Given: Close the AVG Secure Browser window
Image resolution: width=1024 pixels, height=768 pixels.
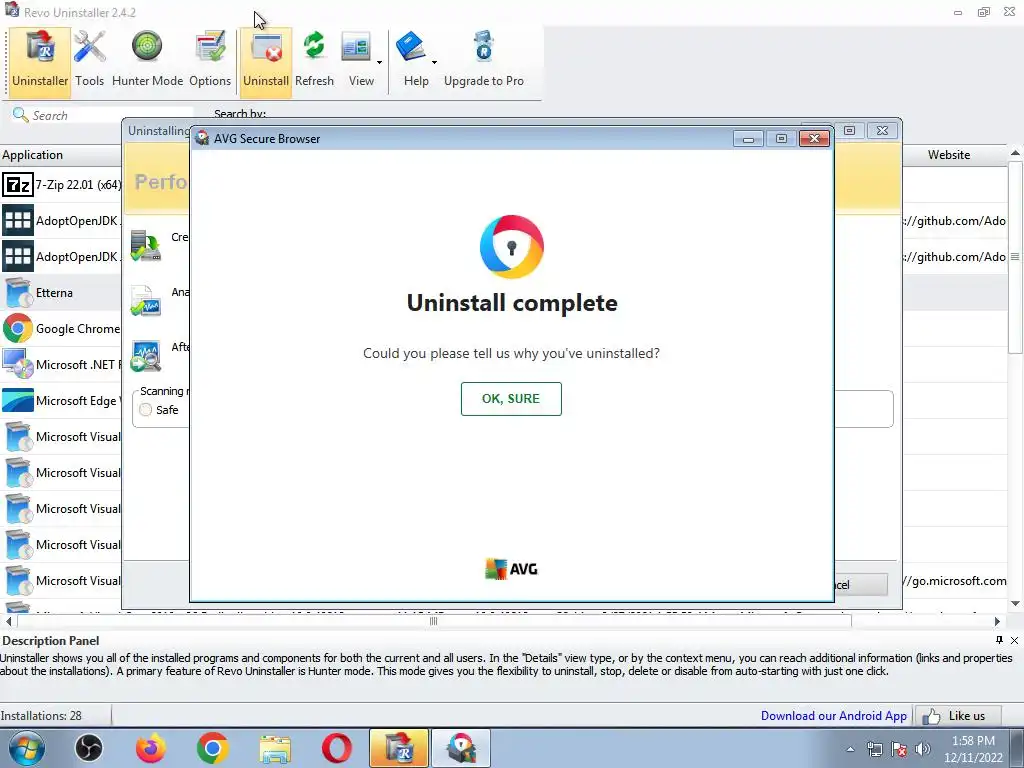Looking at the screenshot, I should click(814, 138).
